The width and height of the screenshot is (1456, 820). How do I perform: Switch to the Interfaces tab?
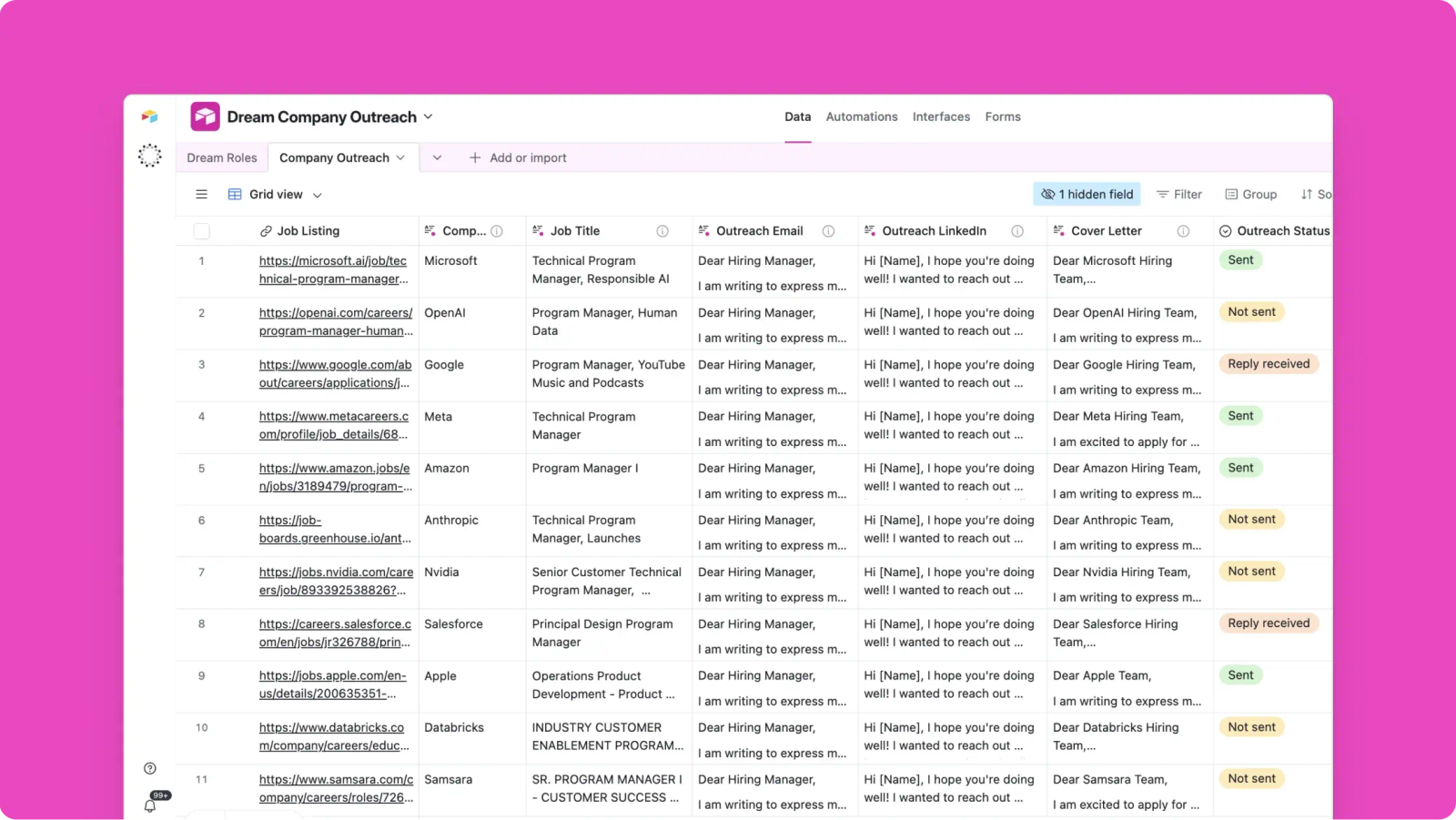pos(941,116)
